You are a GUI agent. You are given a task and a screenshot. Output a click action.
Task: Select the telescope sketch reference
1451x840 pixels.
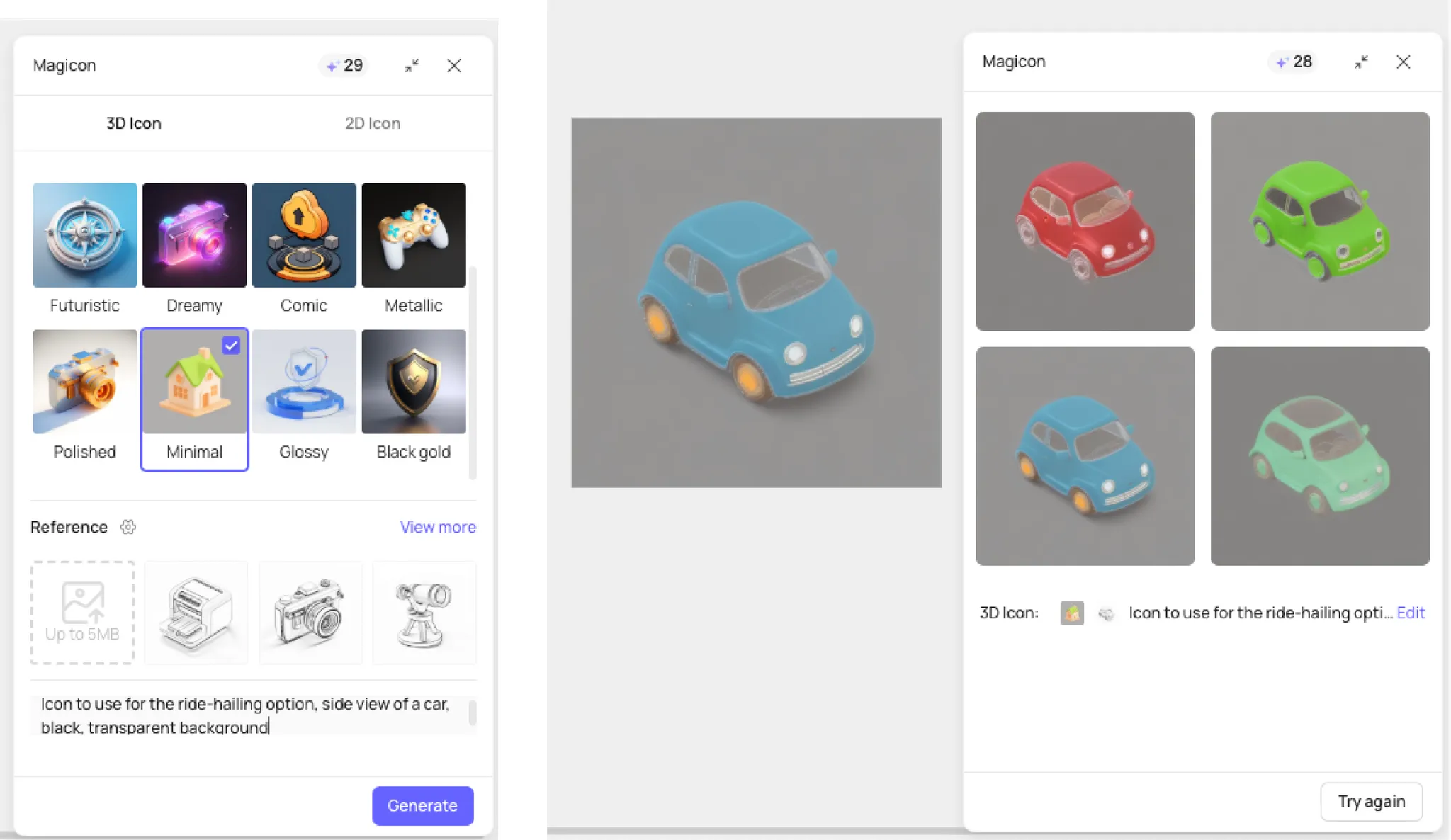424,613
